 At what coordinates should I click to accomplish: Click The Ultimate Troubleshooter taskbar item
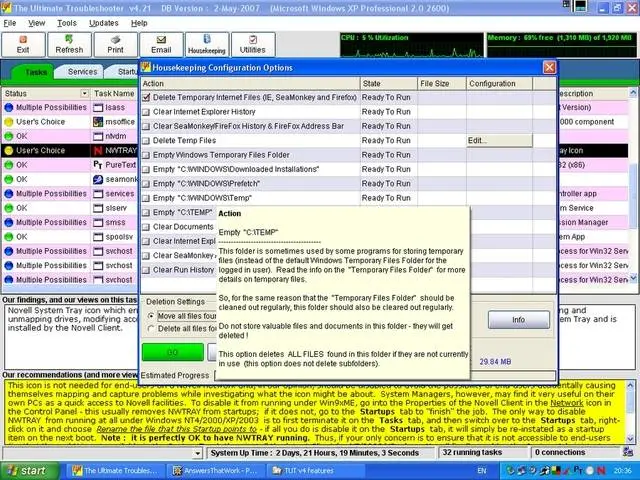116,471
